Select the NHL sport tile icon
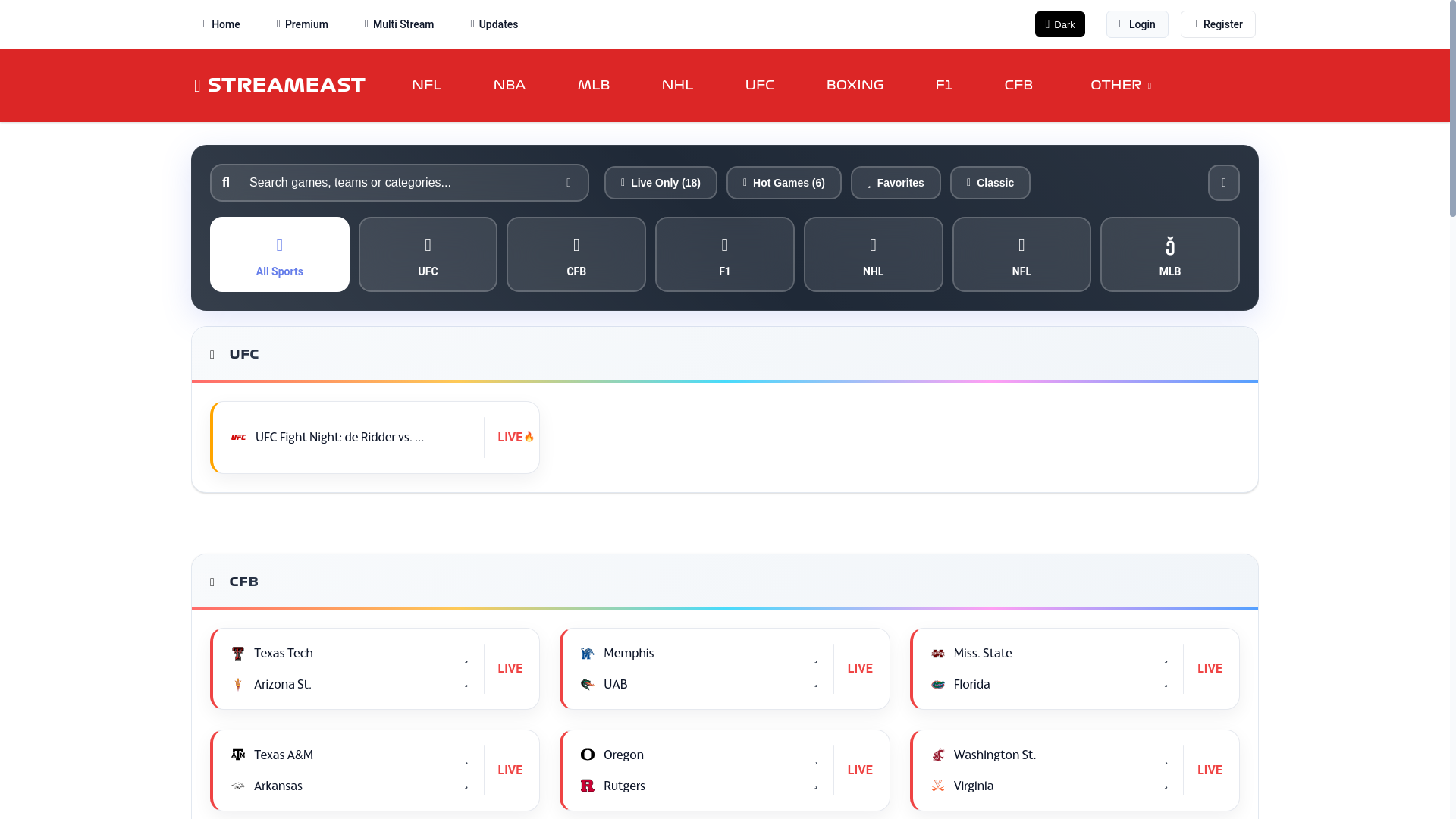Image resolution: width=1456 pixels, height=819 pixels. 873,245
